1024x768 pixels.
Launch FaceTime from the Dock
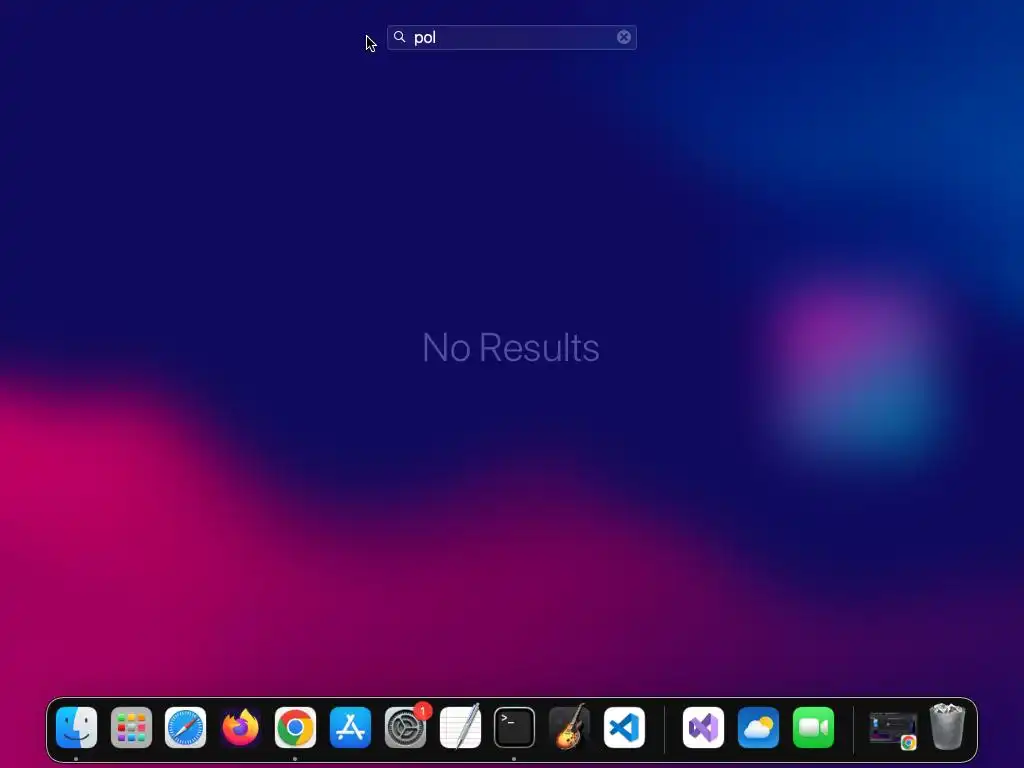813,727
